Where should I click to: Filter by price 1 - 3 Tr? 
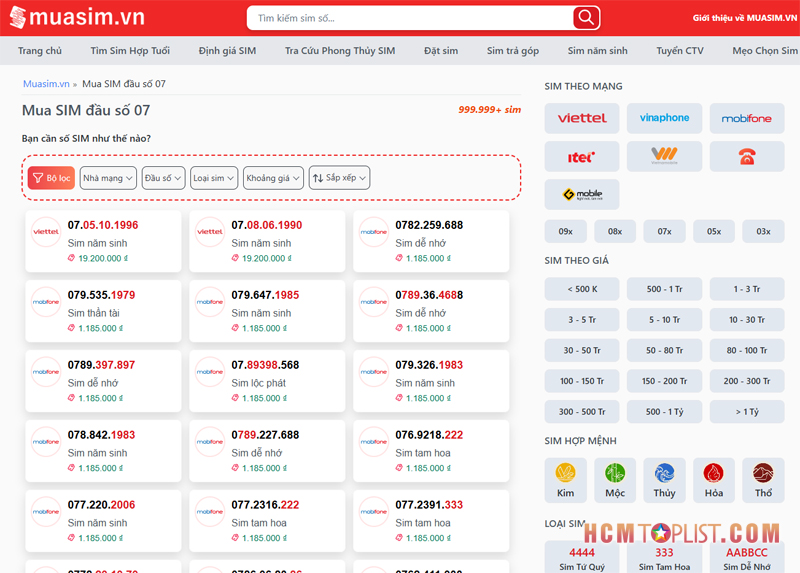[x=747, y=289]
